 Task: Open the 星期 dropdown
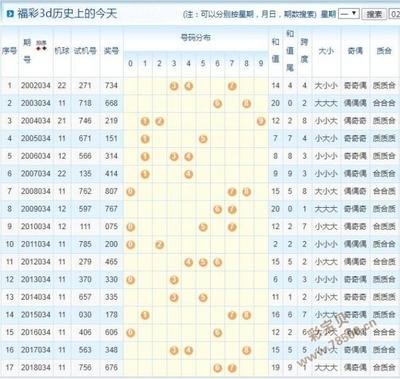[349, 14]
